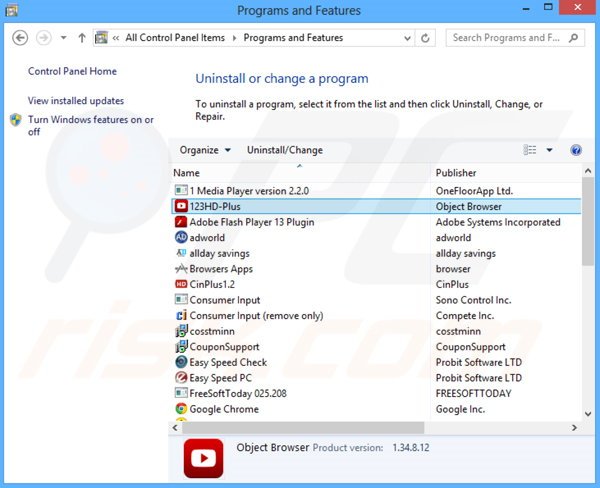Viewport: 600px width, 488px height.
Task: Select the cosstminn program name
Action: (212, 331)
